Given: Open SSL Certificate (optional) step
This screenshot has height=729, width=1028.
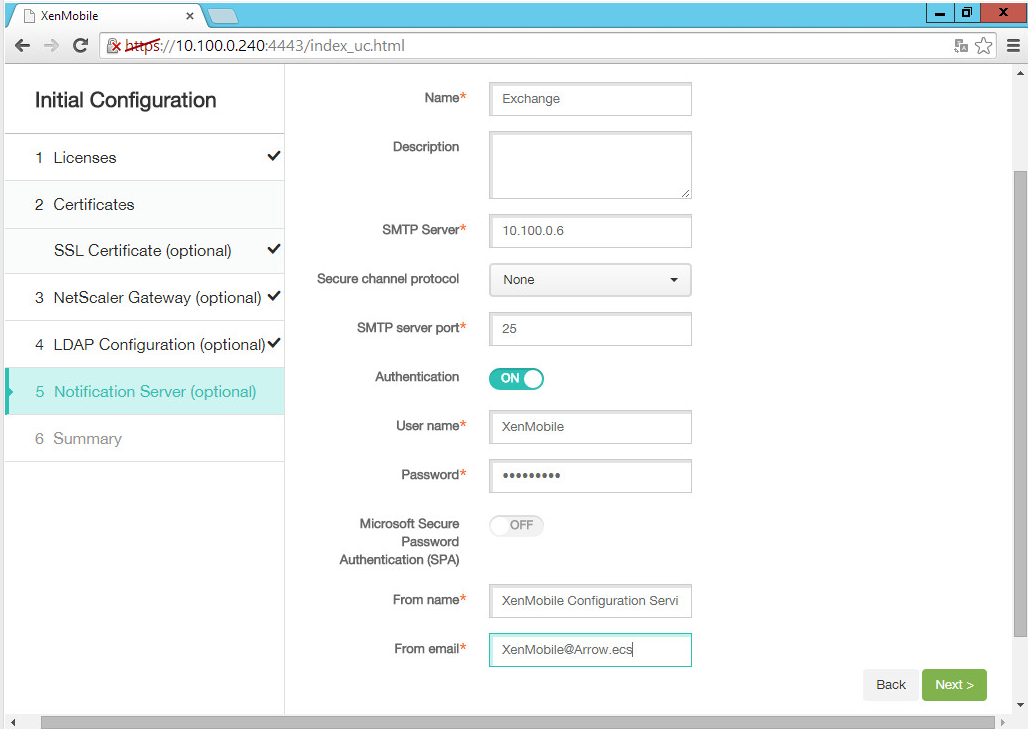Looking at the screenshot, I should coord(144,251).
